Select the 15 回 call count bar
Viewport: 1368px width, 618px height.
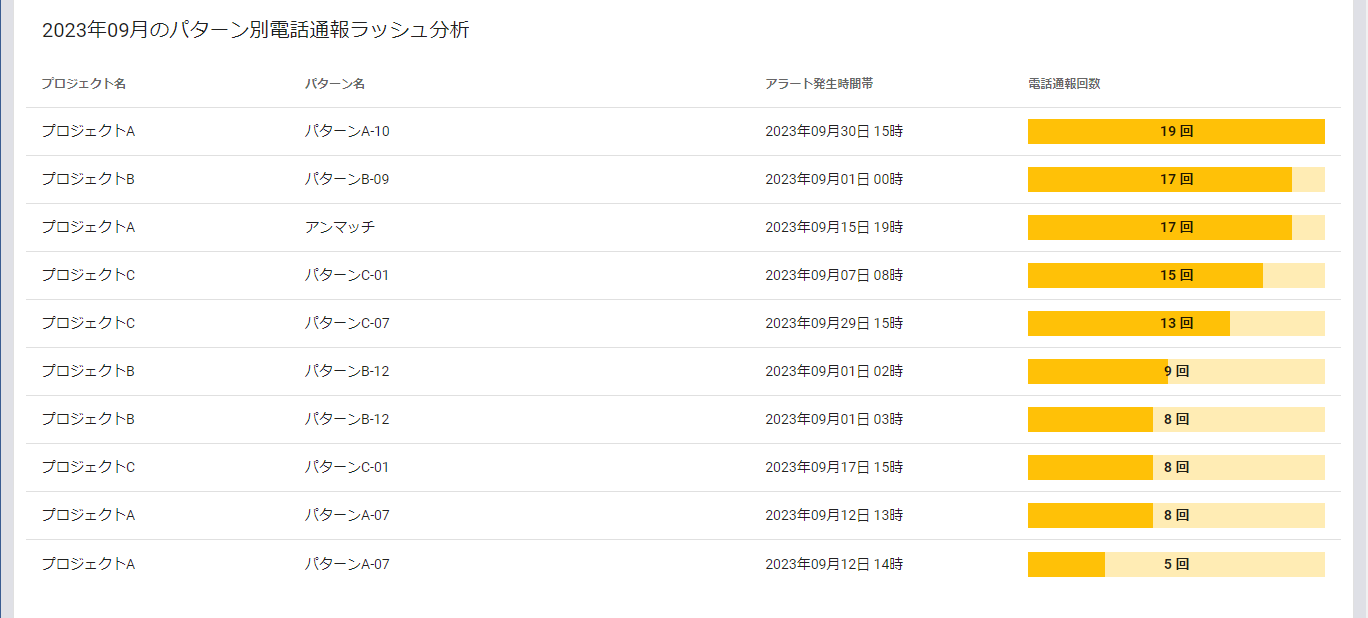click(1176, 276)
